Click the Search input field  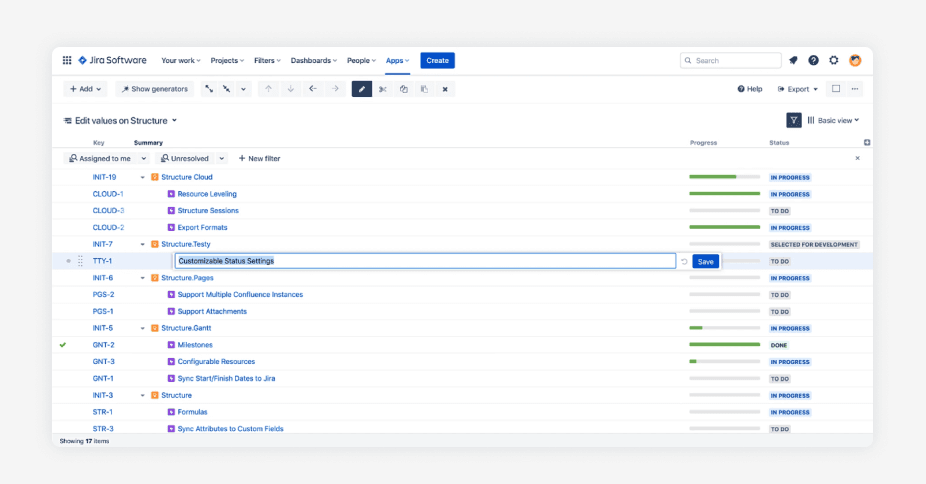pyautogui.click(x=731, y=60)
